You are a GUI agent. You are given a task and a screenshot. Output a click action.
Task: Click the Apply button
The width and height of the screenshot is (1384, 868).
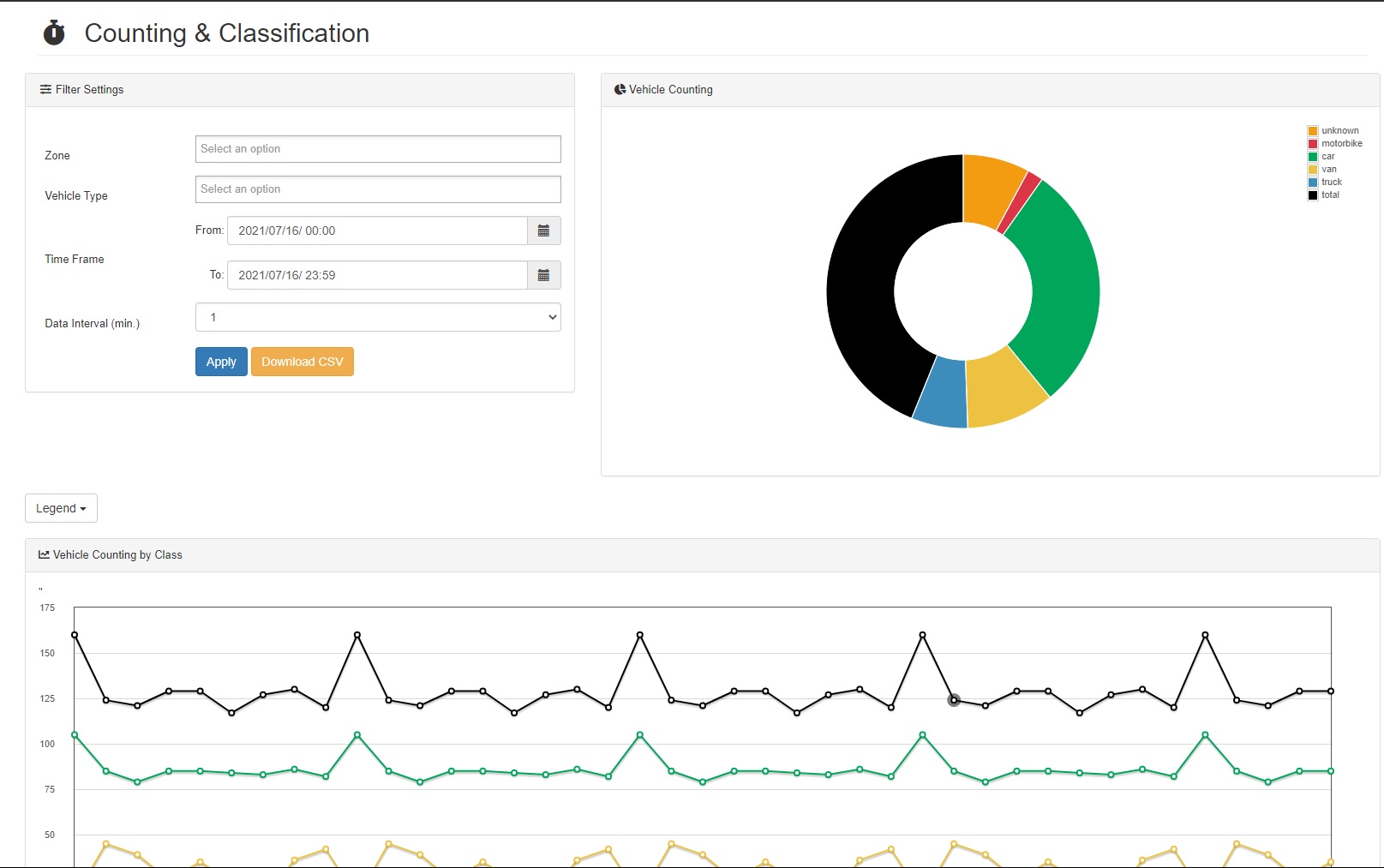(221, 362)
